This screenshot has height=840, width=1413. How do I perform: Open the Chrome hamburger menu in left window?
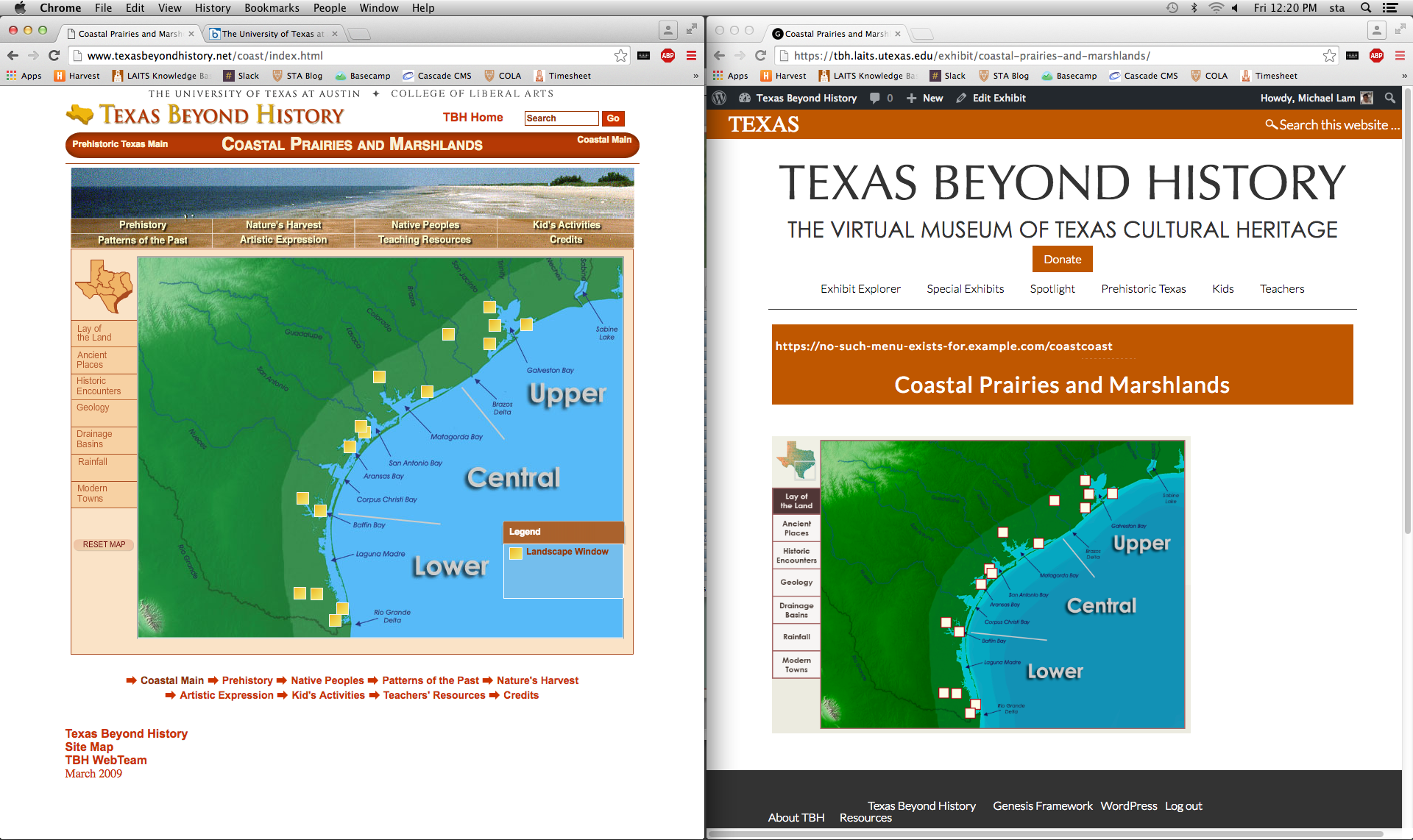click(691, 55)
